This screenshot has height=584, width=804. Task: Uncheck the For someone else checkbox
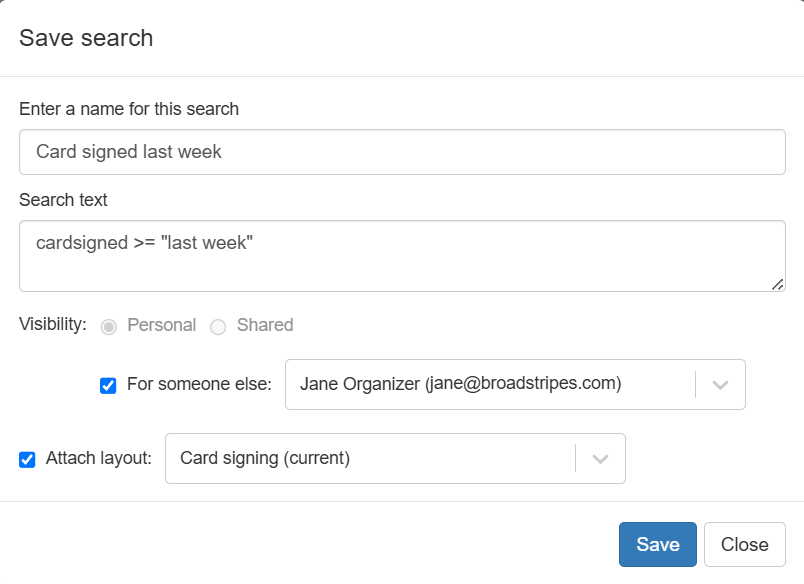coord(108,385)
